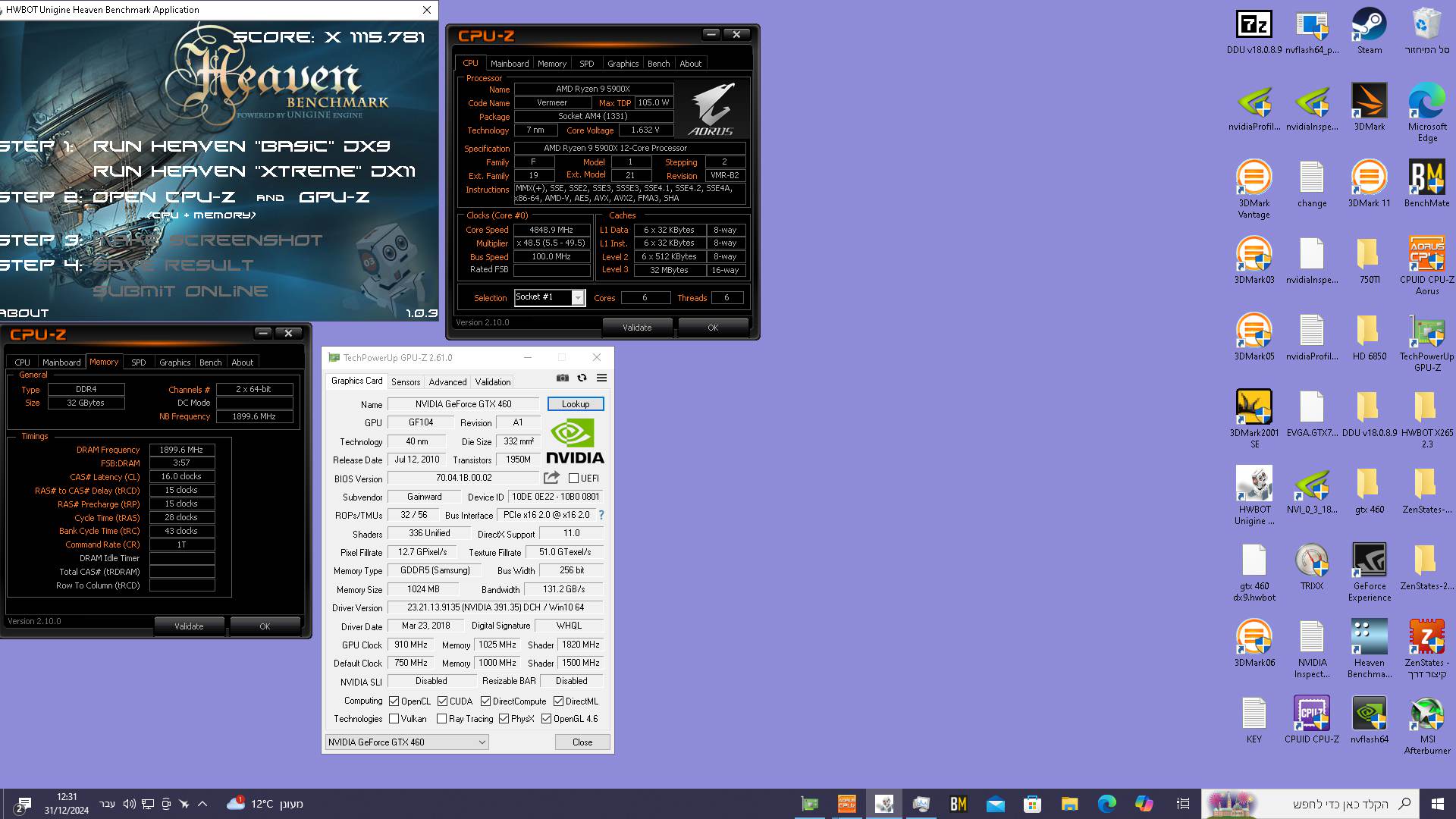Toggle the OpenGL 4.6 checkbox
This screenshot has height=819, width=1456.
click(546, 719)
